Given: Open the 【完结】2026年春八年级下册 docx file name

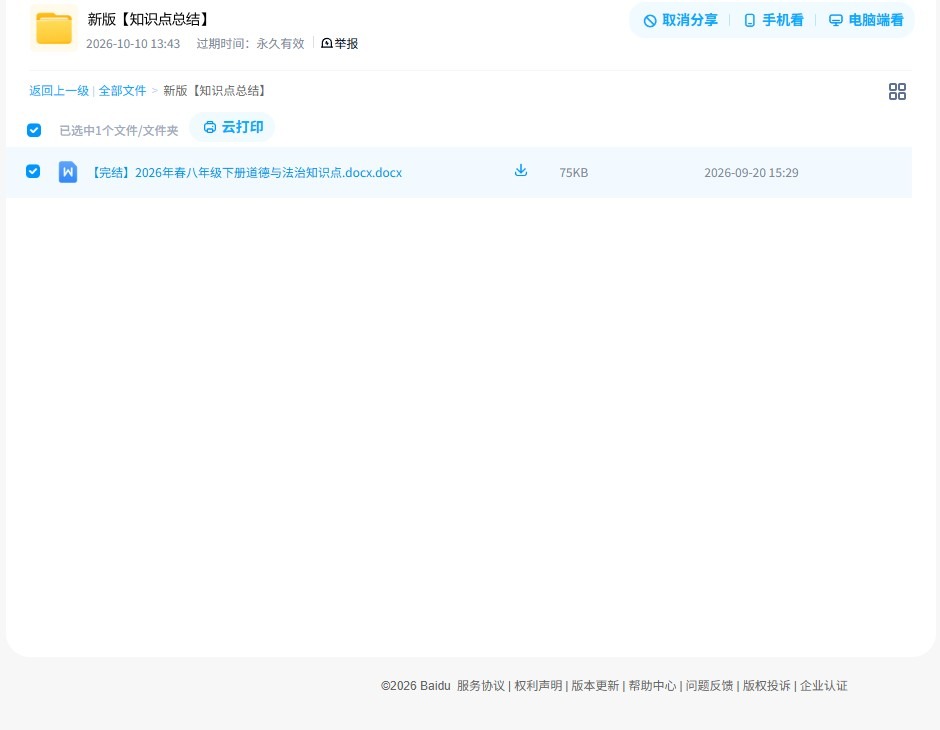Looking at the screenshot, I should pyautogui.click(x=245, y=173).
